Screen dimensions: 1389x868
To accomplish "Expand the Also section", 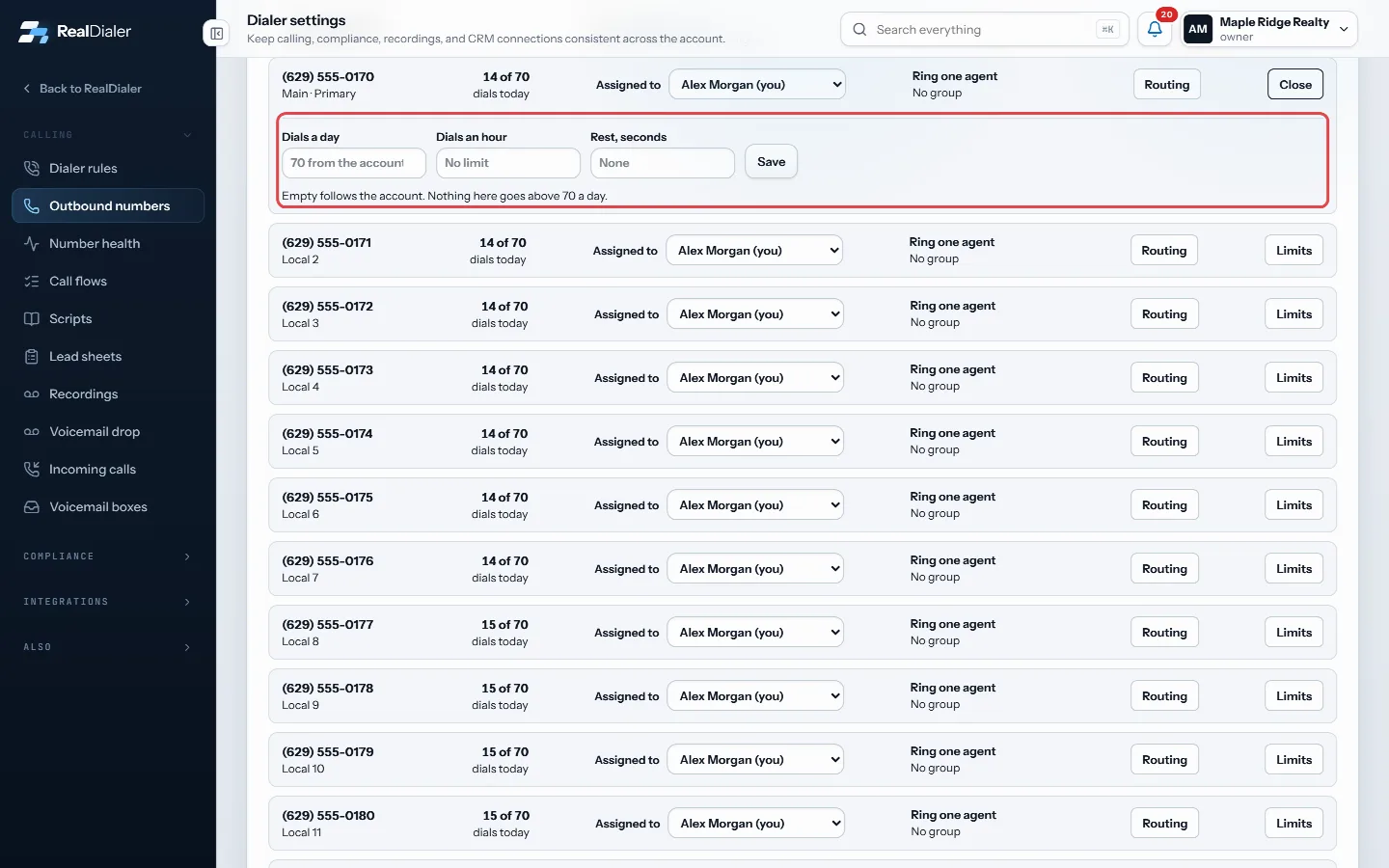I will click(108, 647).
